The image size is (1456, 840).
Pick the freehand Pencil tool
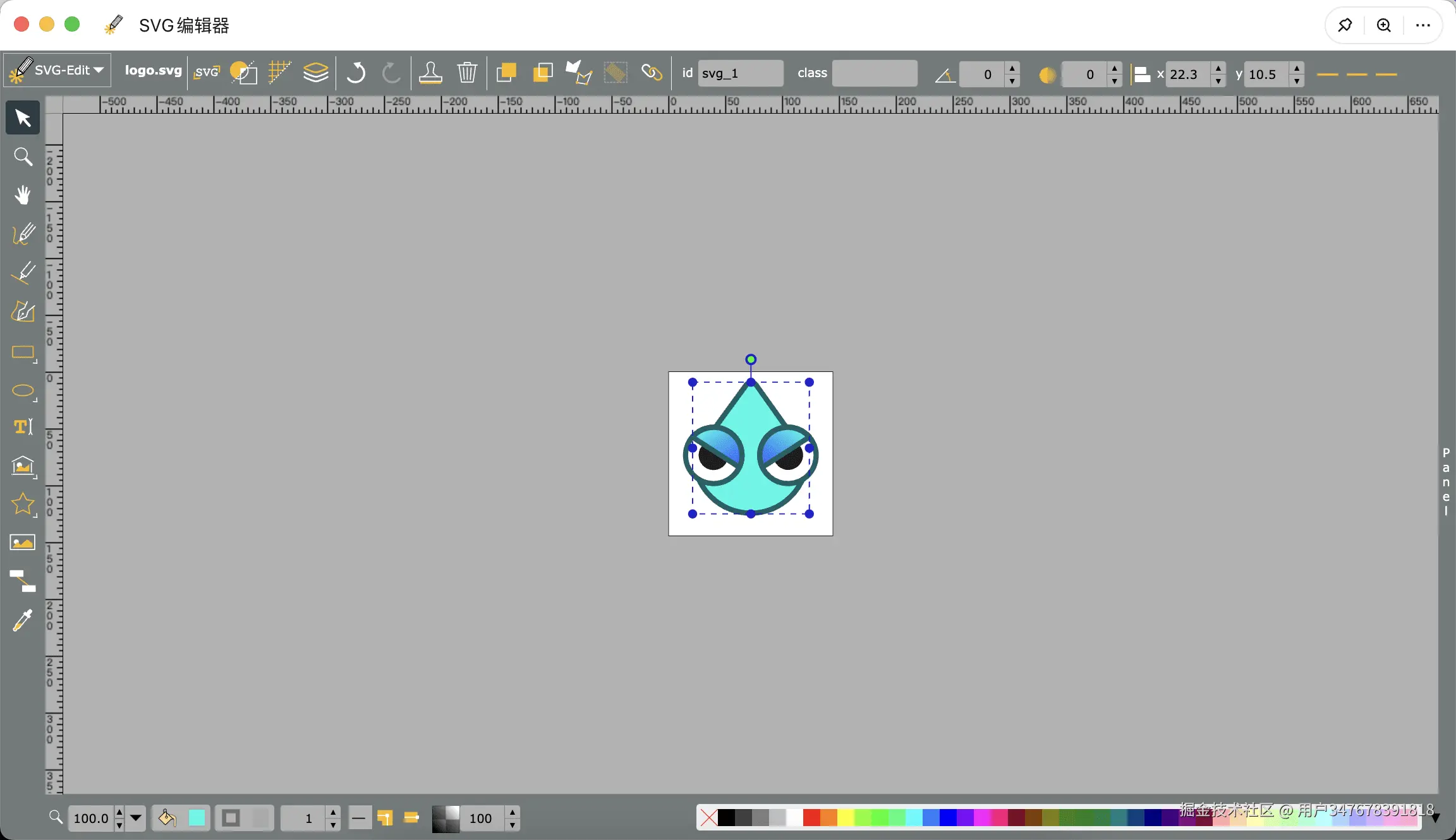pyautogui.click(x=23, y=234)
